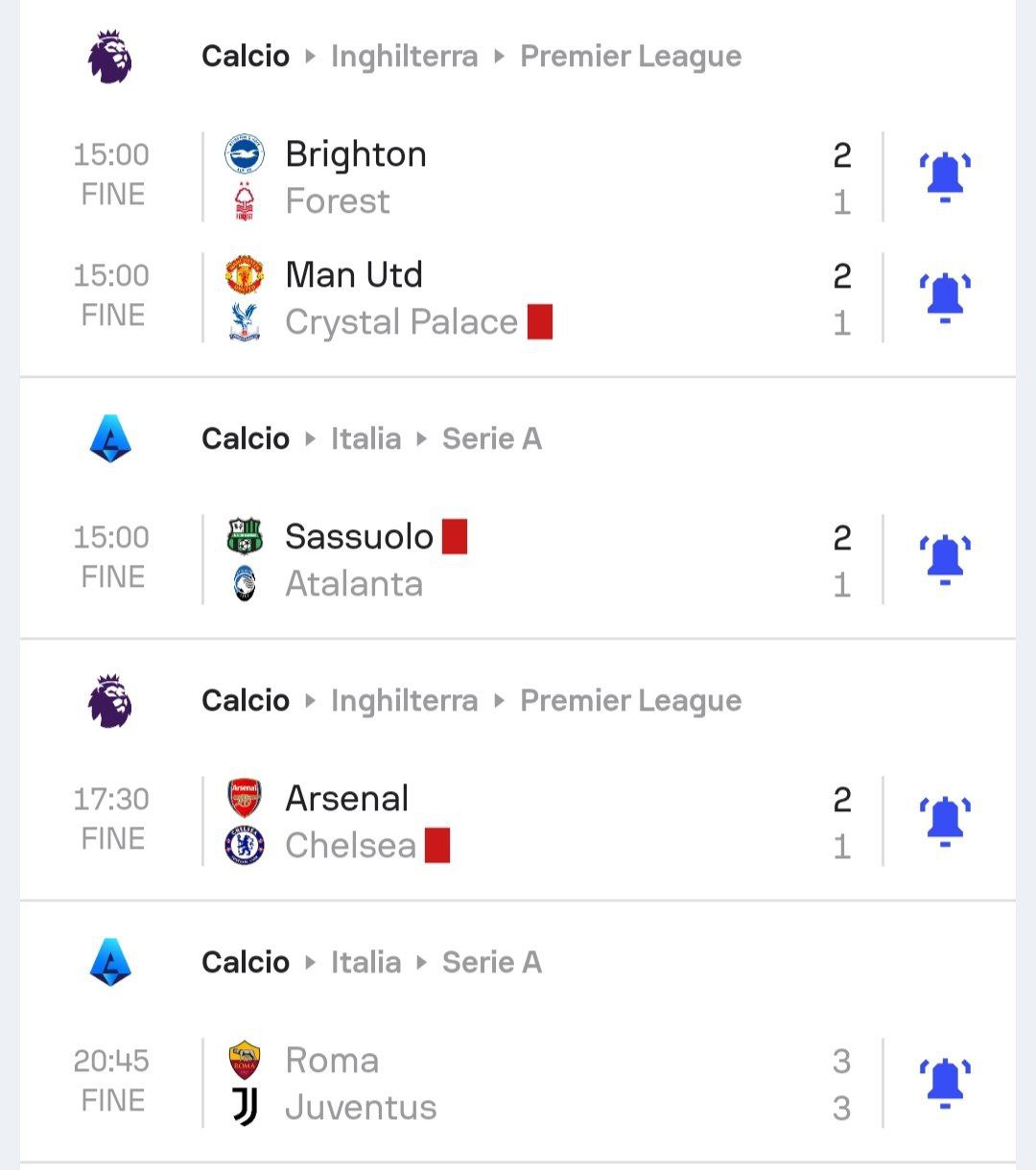Toggle the Arsenal vs Chelsea notification bell
This screenshot has width=1036, height=1170.
coord(945,822)
